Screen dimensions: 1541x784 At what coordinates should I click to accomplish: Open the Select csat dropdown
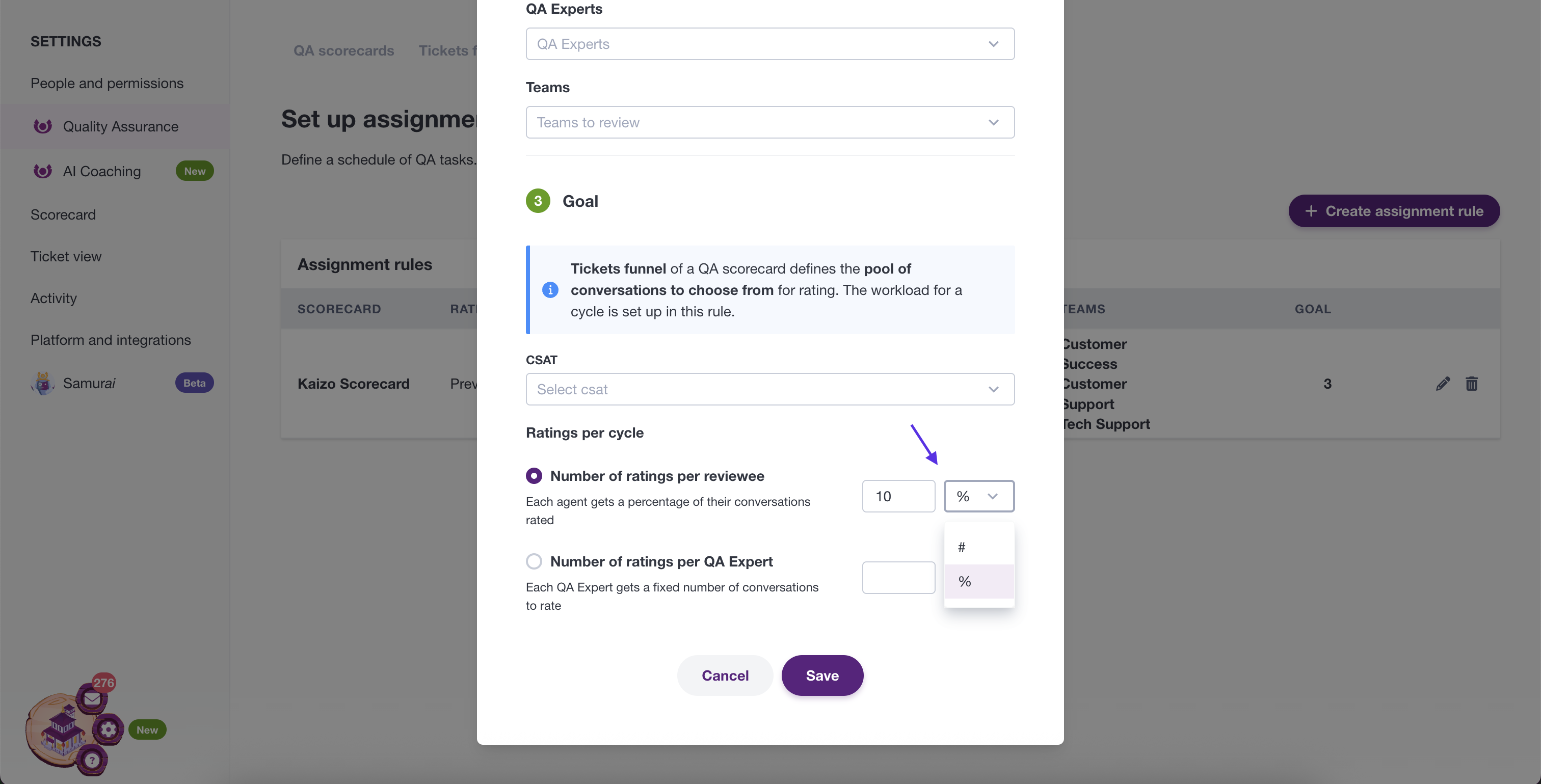click(x=770, y=389)
